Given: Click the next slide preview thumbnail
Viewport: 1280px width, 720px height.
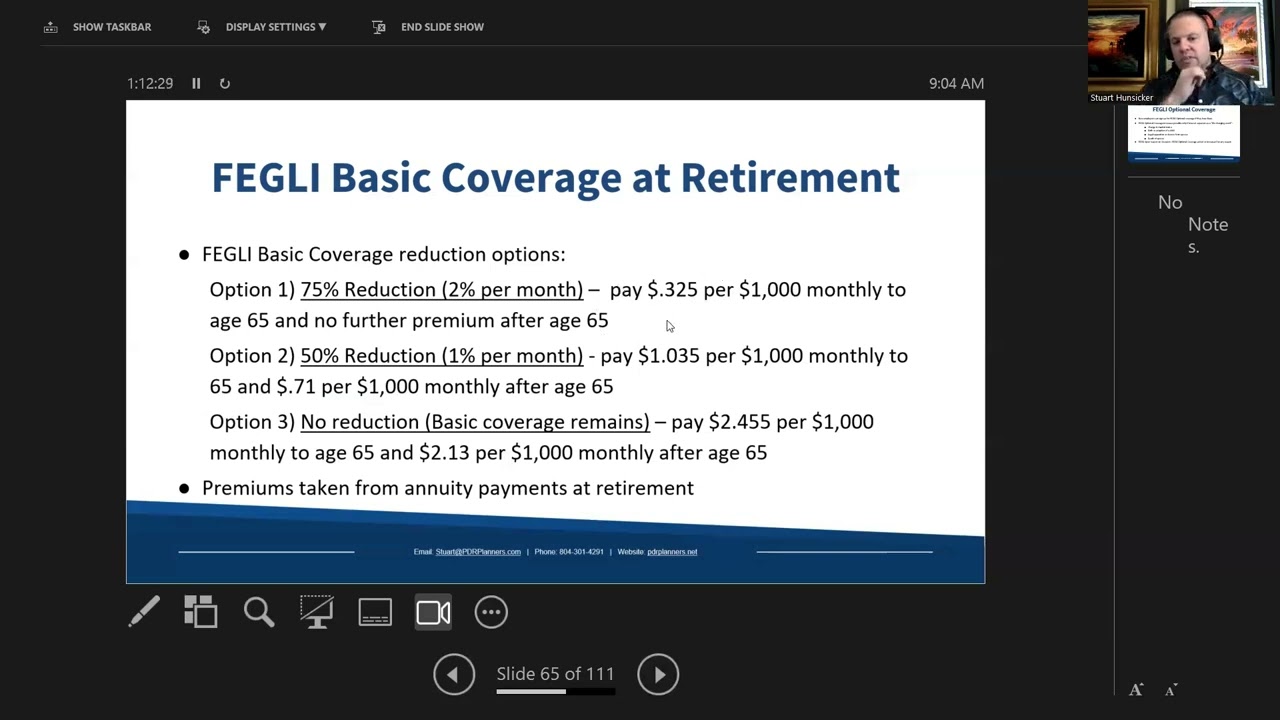Looking at the screenshot, I should click(x=1184, y=132).
